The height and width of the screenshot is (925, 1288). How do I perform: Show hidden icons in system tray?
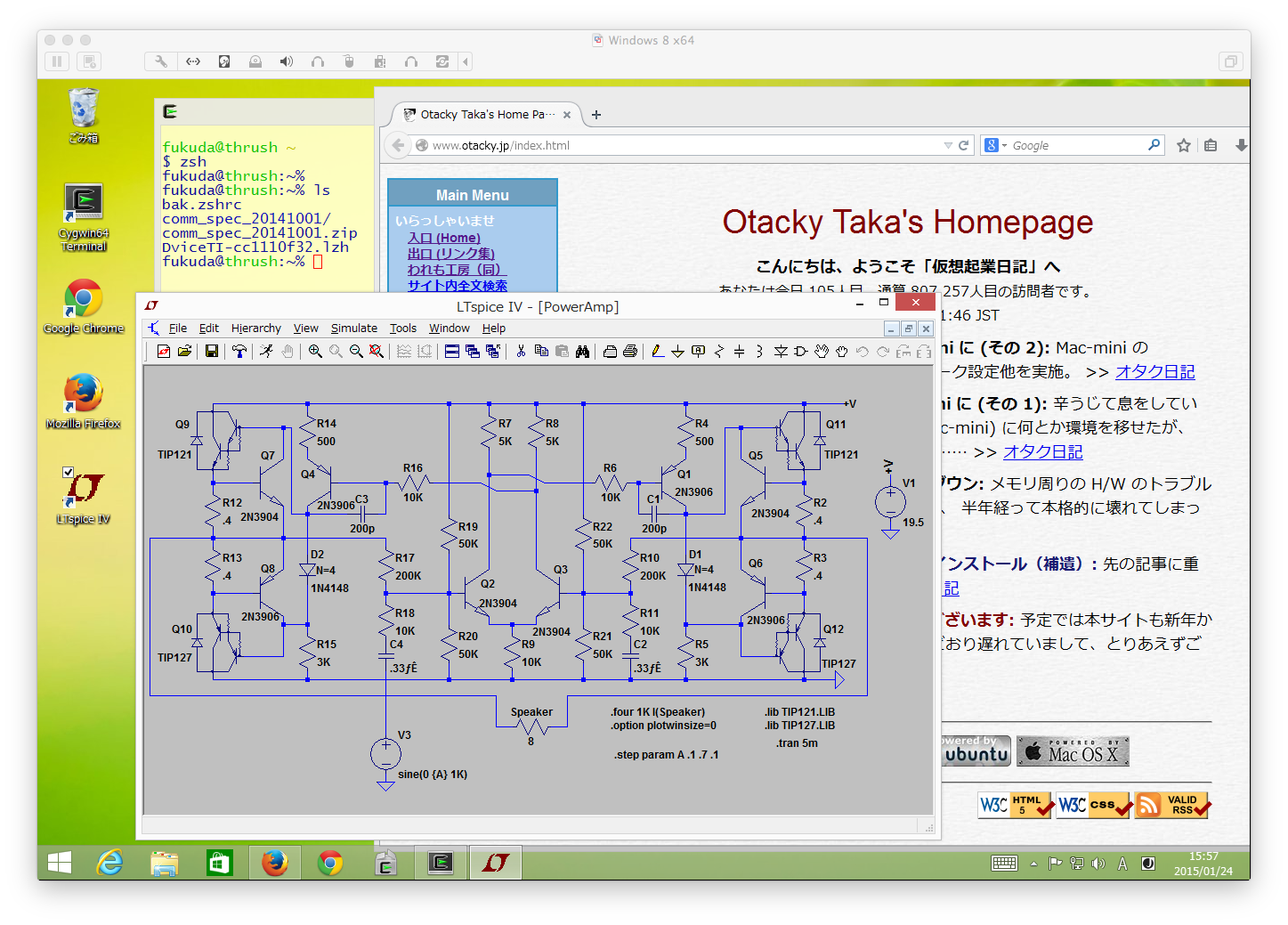coord(1033,864)
